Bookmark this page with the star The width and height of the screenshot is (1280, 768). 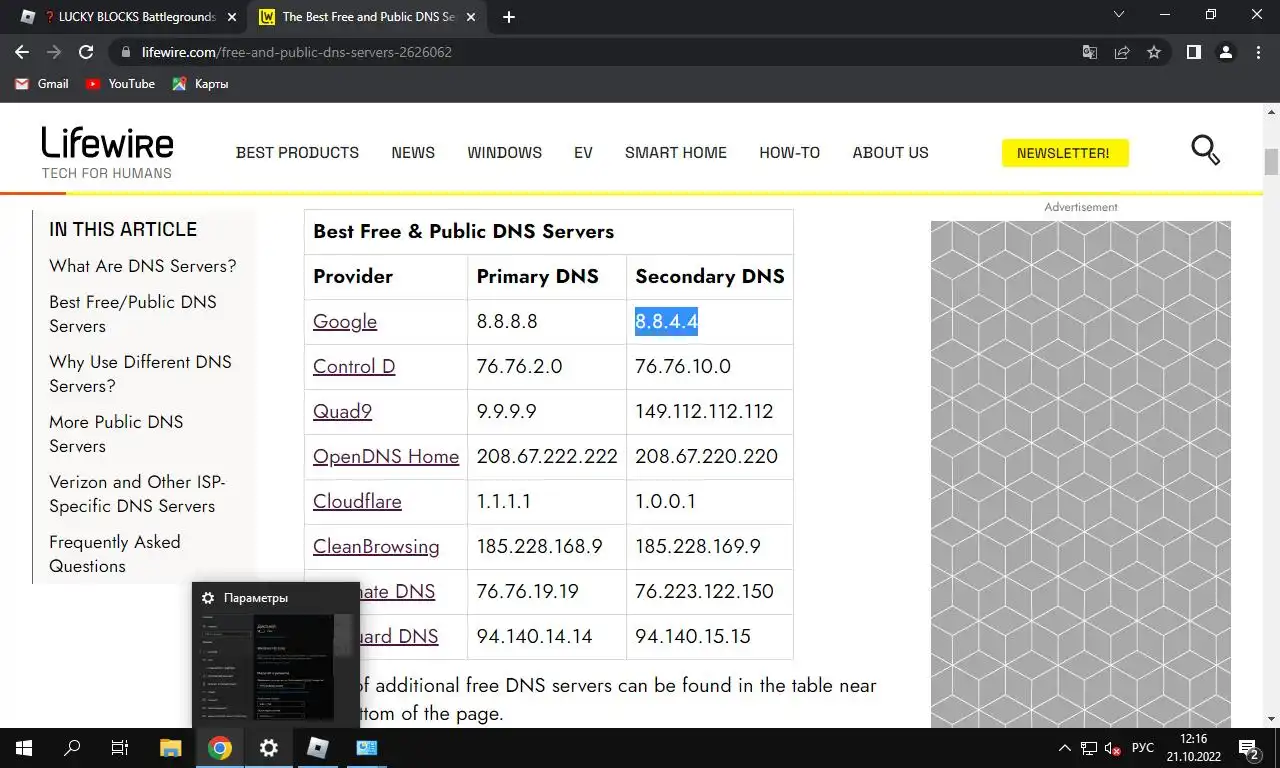(x=1154, y=52)
